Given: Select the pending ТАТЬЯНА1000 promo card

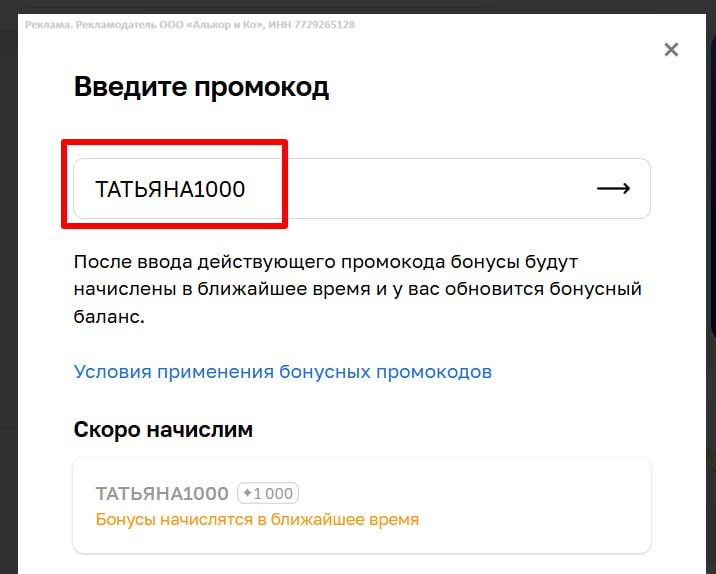Looking at the screenshot, I should 361,505.
